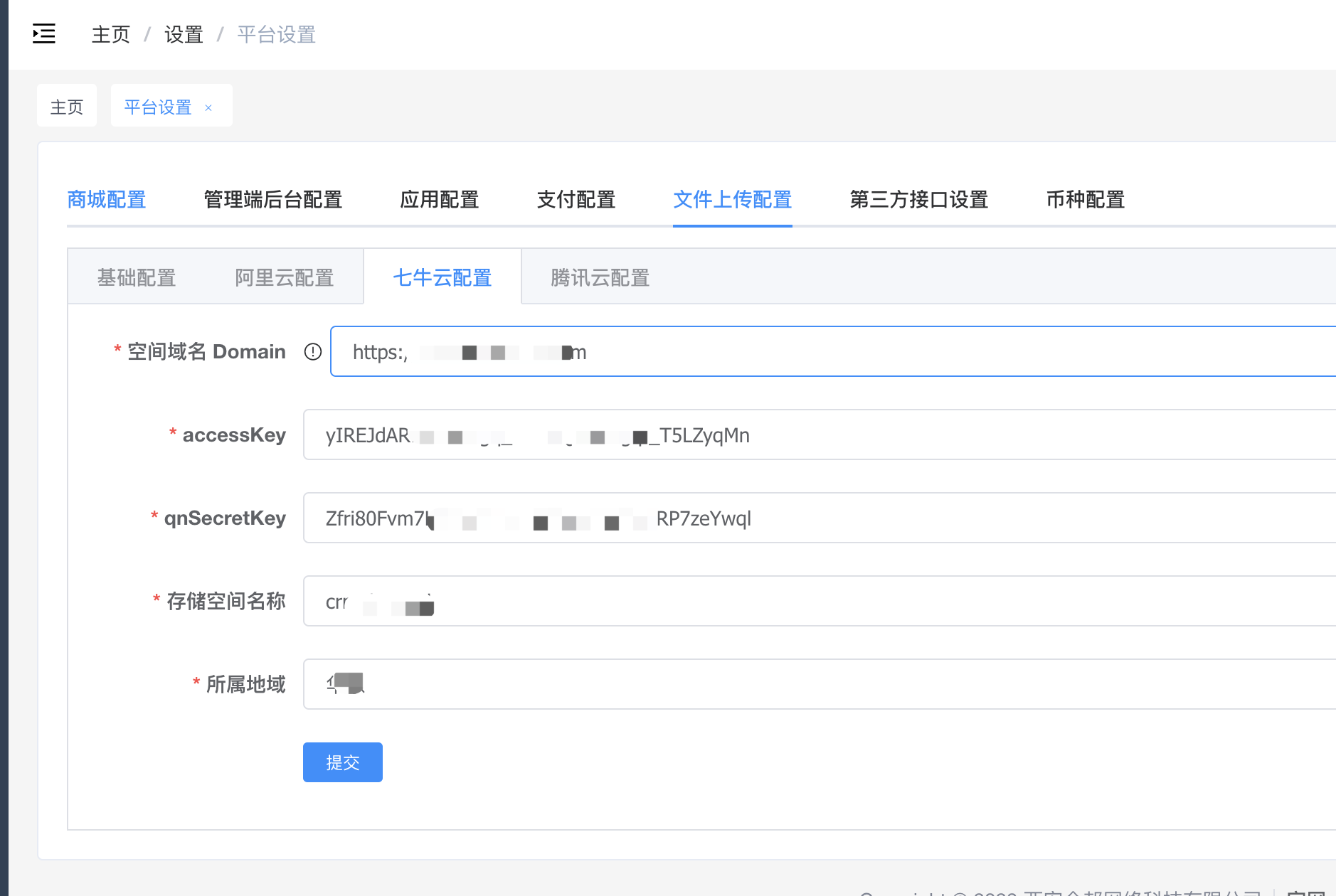Switch to the 商城配置 tab

tap(107, 200)
